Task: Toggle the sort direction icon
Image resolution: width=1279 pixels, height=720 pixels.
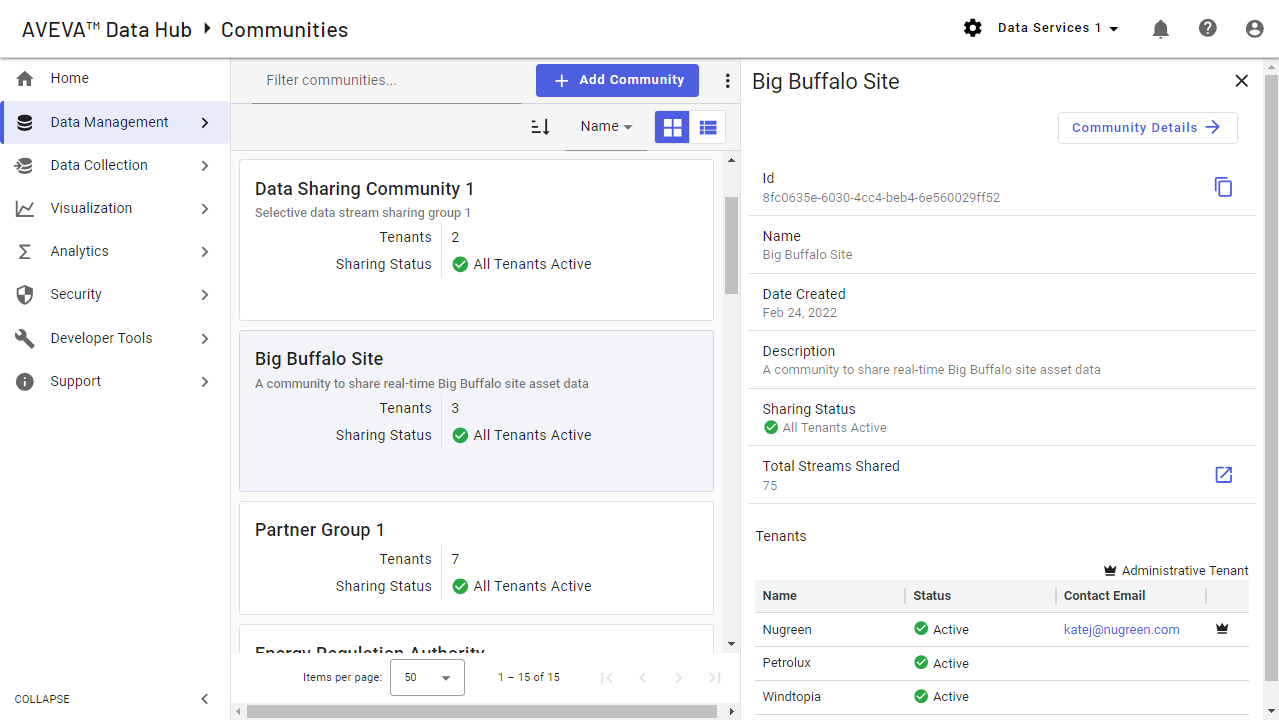Action: [540, 127]
